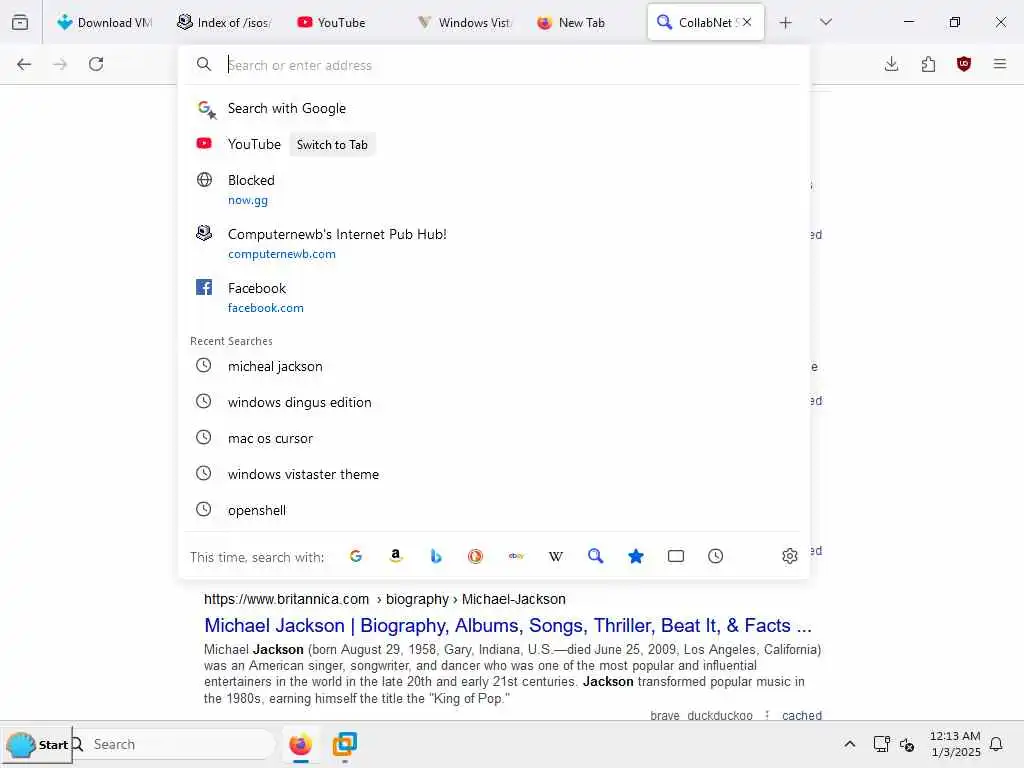Viewport: 1024px width, 768px height.
Task: Select recent search mac os cursor
Action: click(494, 438)
